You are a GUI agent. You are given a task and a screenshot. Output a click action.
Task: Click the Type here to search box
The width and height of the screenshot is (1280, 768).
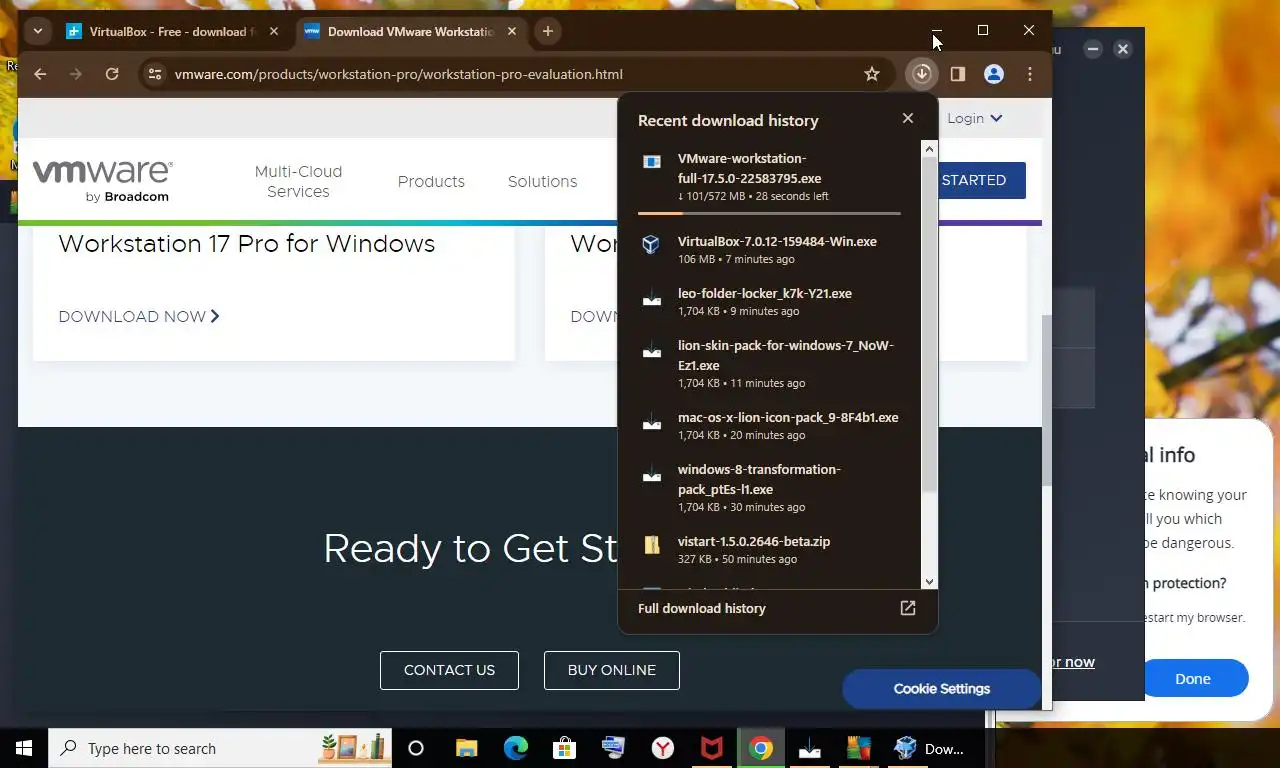220,748
